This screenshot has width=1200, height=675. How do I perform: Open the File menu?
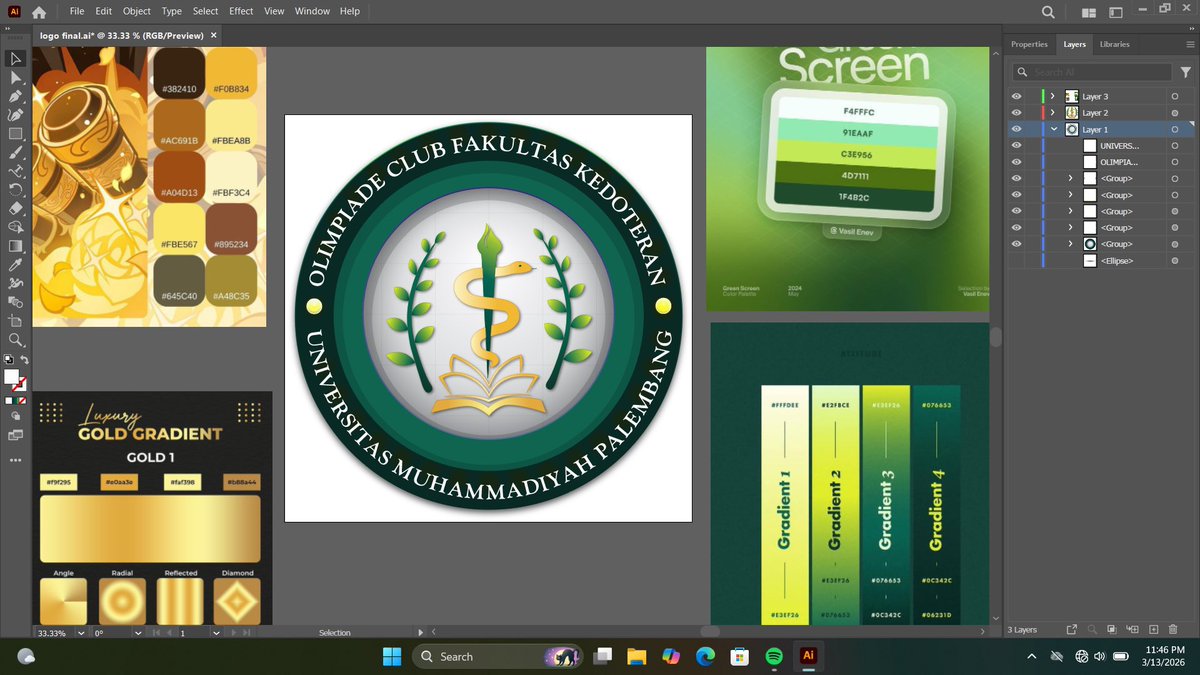point(77,11)
